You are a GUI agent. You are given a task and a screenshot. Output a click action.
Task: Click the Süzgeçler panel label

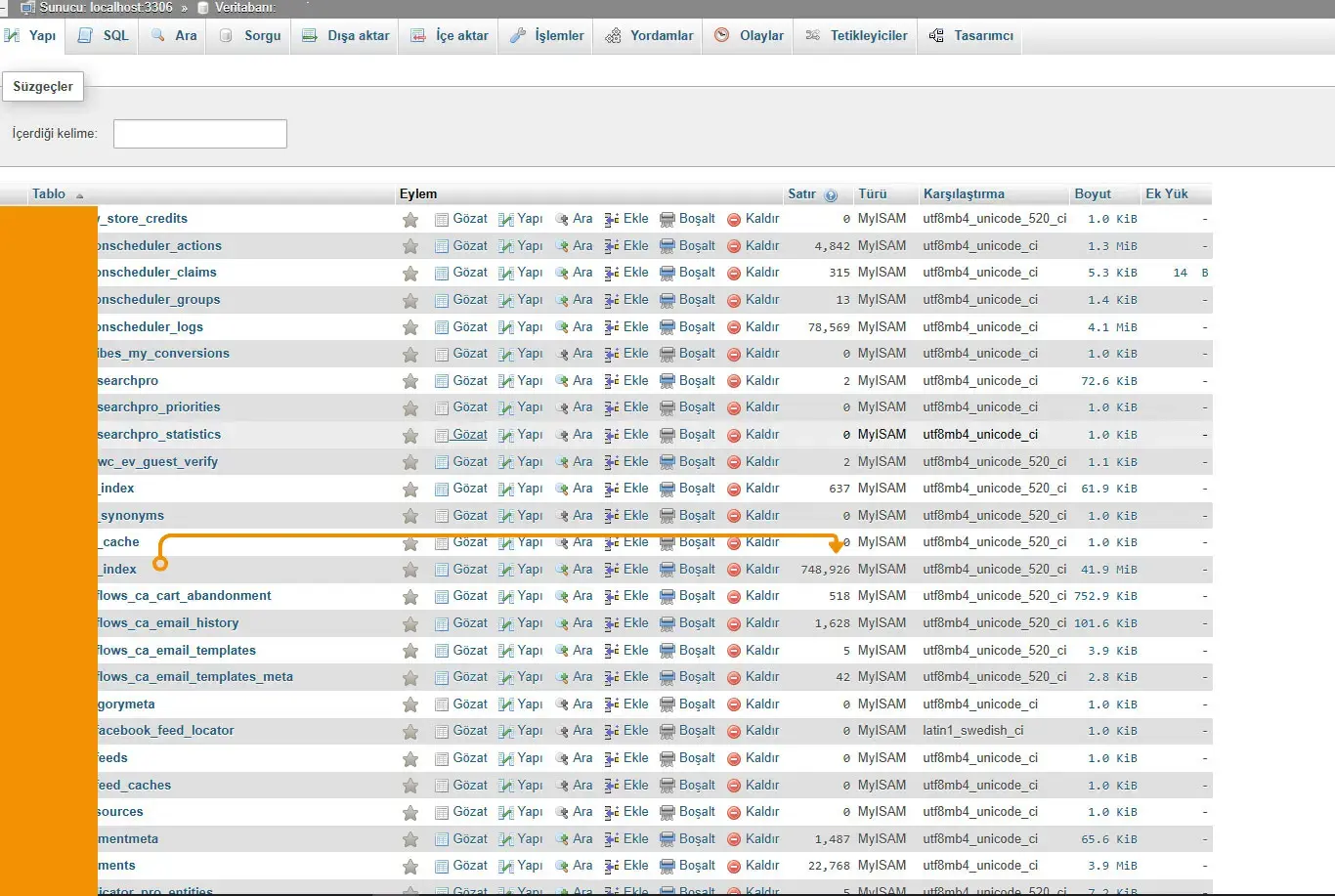tap(43, 87)
